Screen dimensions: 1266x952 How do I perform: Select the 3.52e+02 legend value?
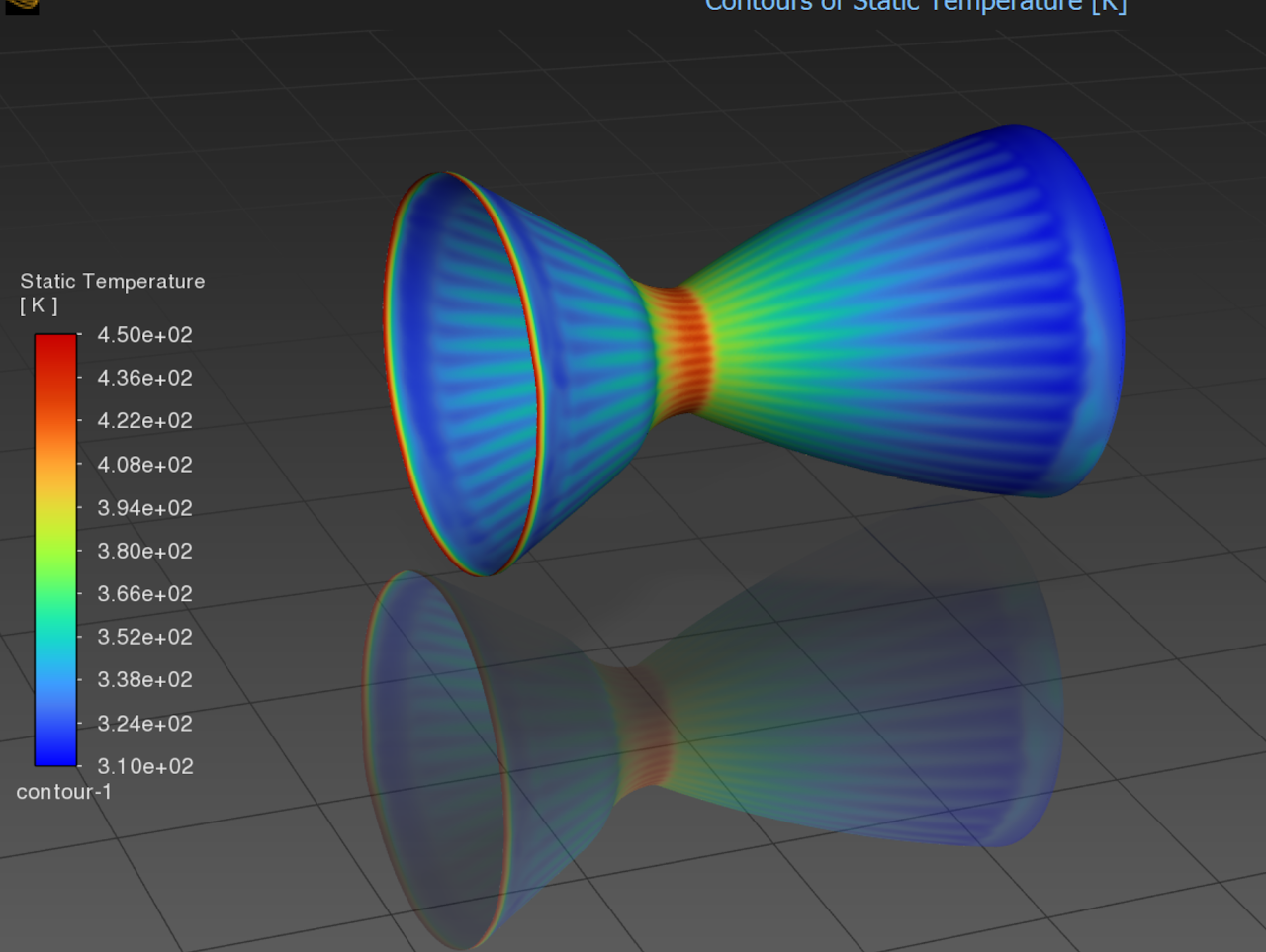(x=144, y=637)
